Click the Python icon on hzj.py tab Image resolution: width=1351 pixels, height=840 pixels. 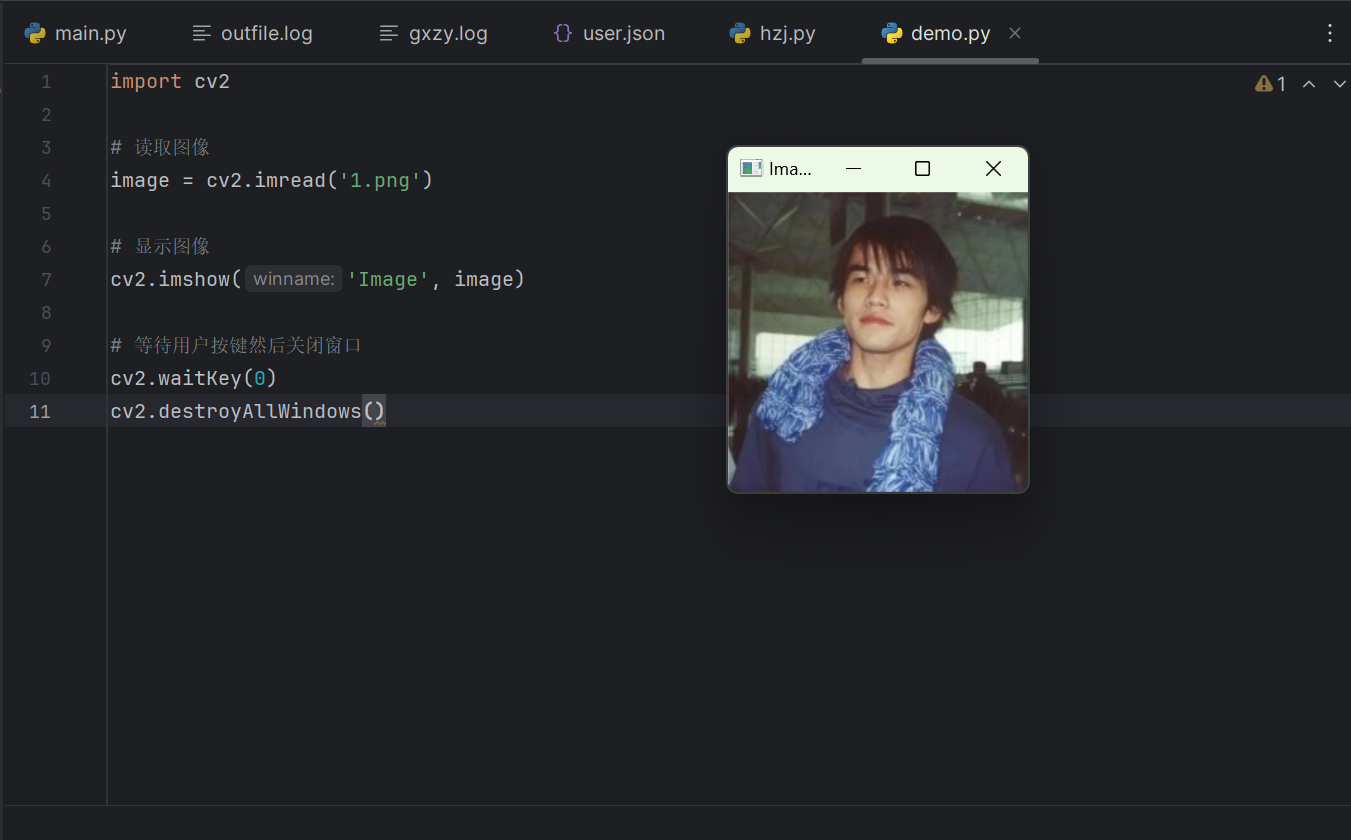coord(740,33)
